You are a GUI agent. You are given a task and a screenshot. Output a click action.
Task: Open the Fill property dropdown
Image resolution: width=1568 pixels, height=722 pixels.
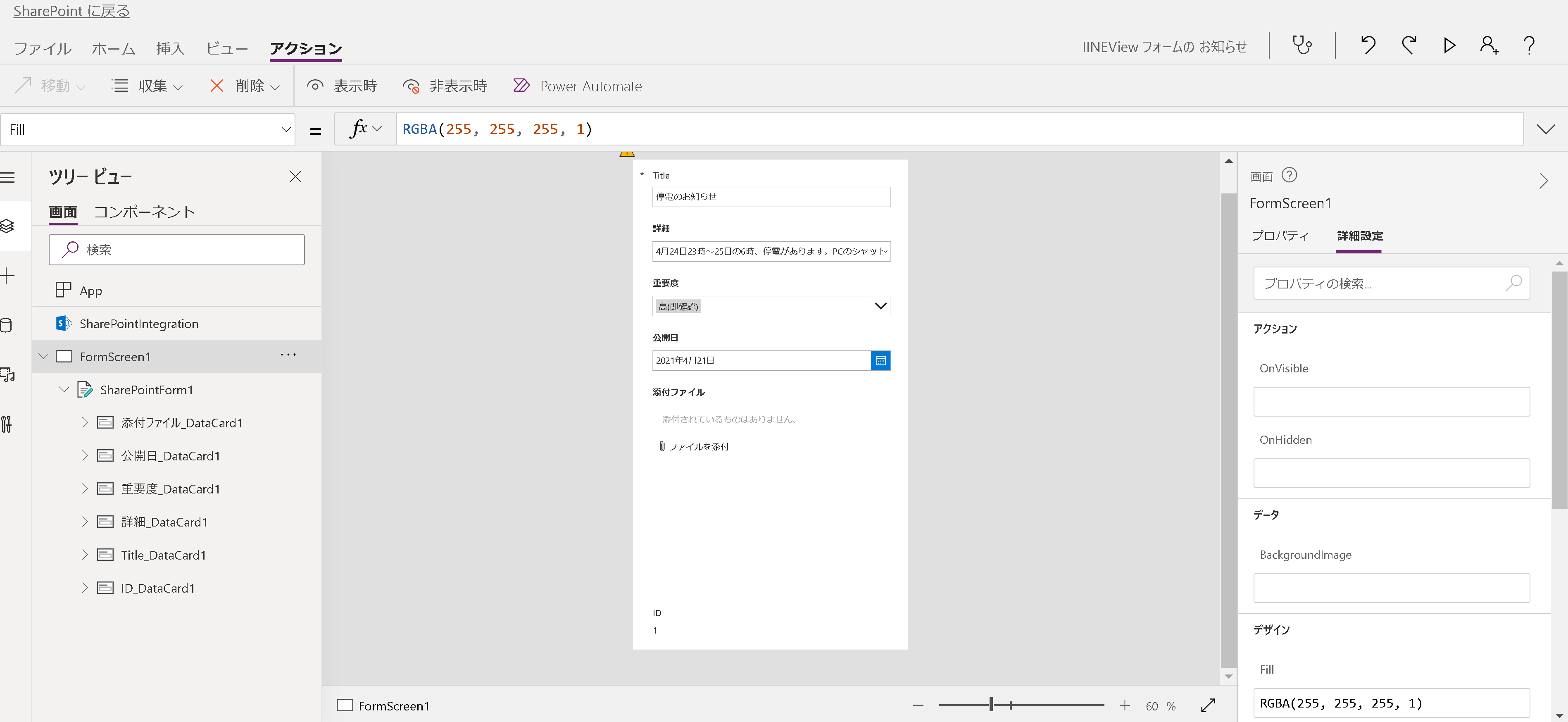pos(286,129)
